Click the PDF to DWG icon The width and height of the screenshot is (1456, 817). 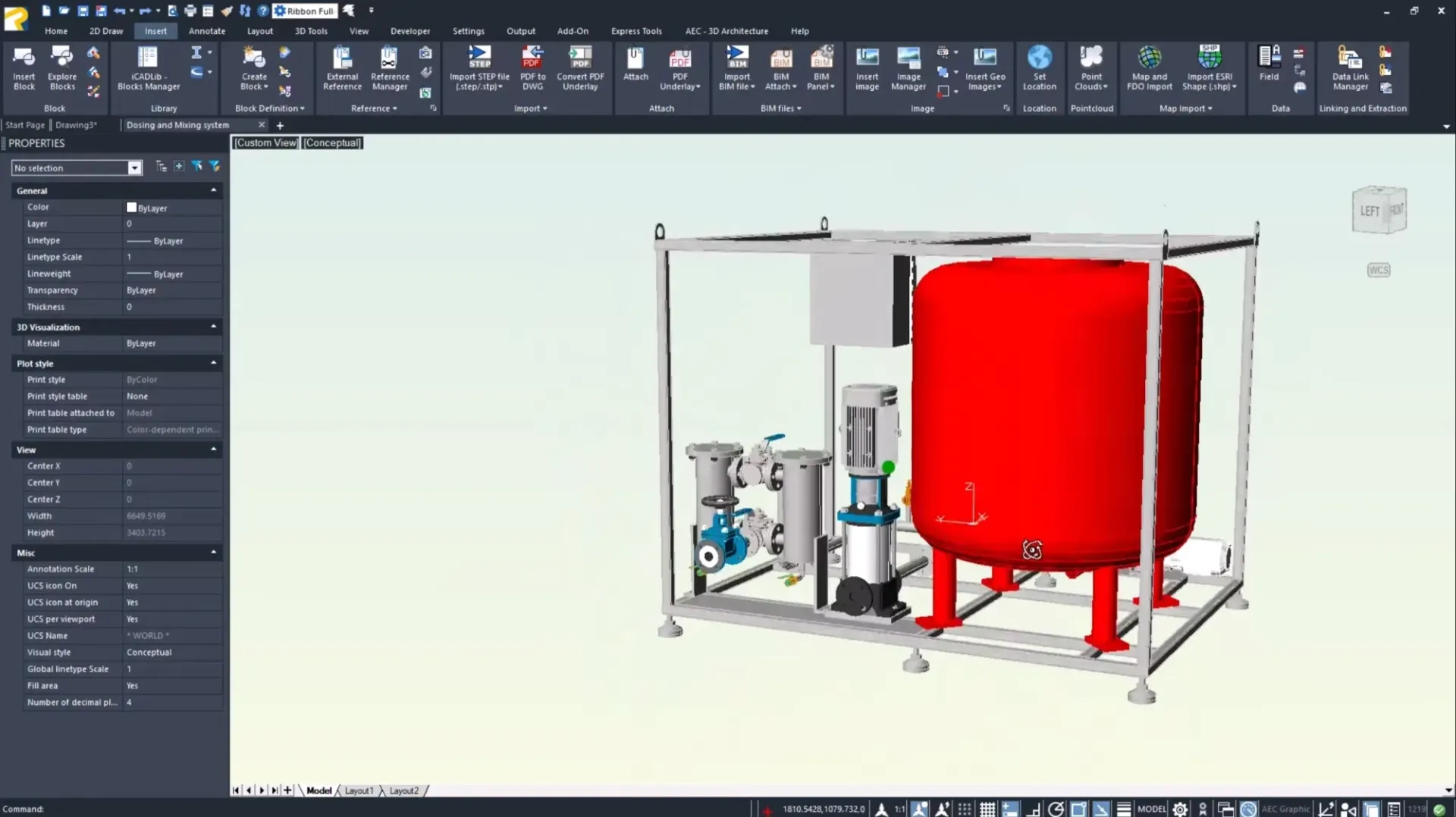tap(532, 68)
